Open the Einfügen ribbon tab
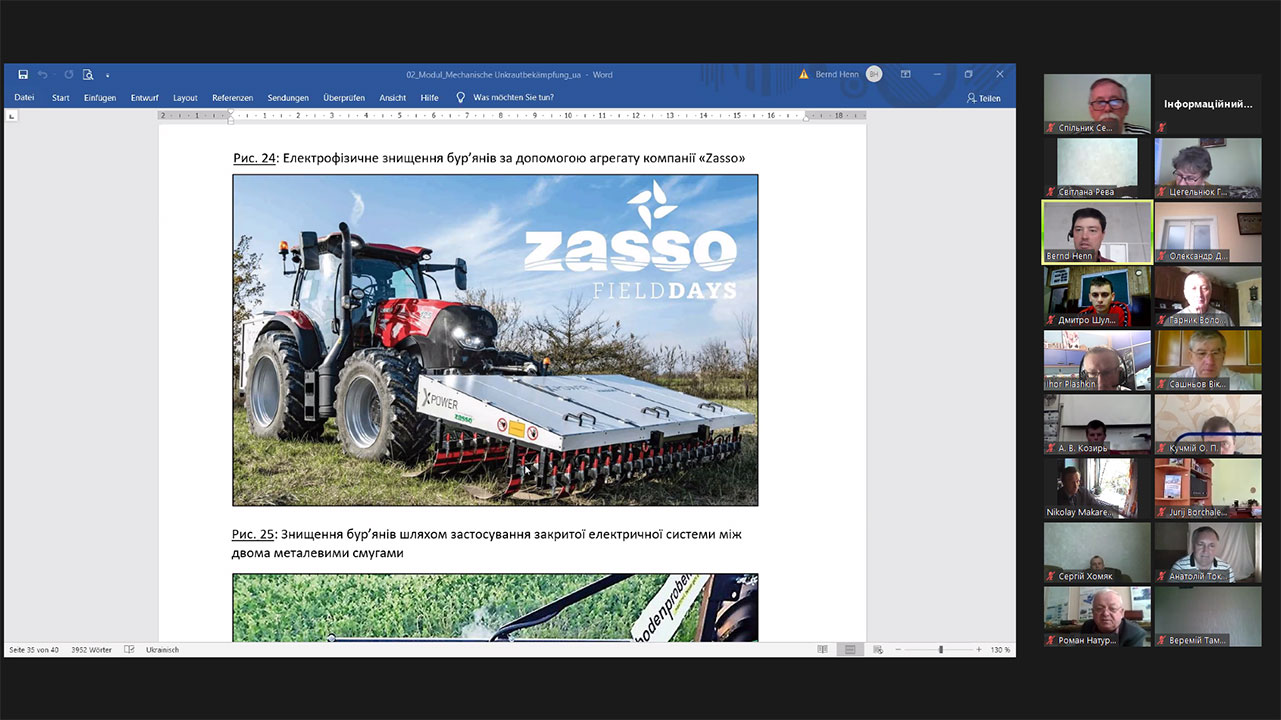 click(x=100, y=98)
